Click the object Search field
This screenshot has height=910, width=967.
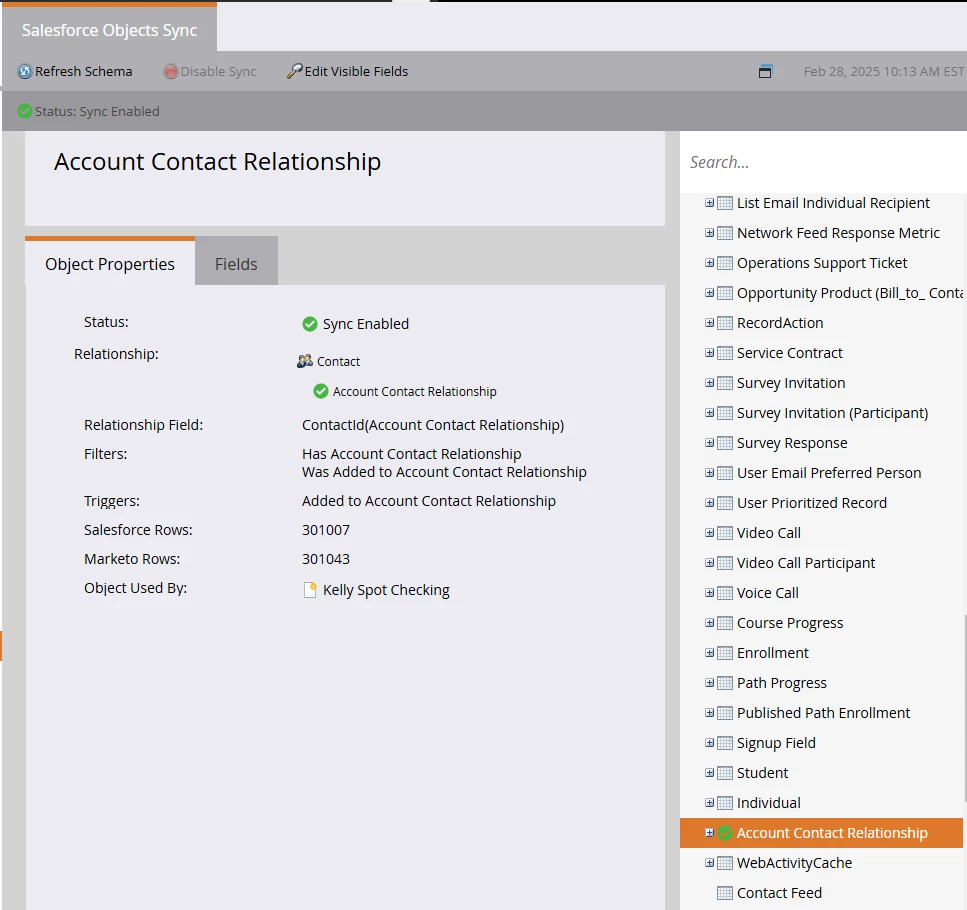824,162
